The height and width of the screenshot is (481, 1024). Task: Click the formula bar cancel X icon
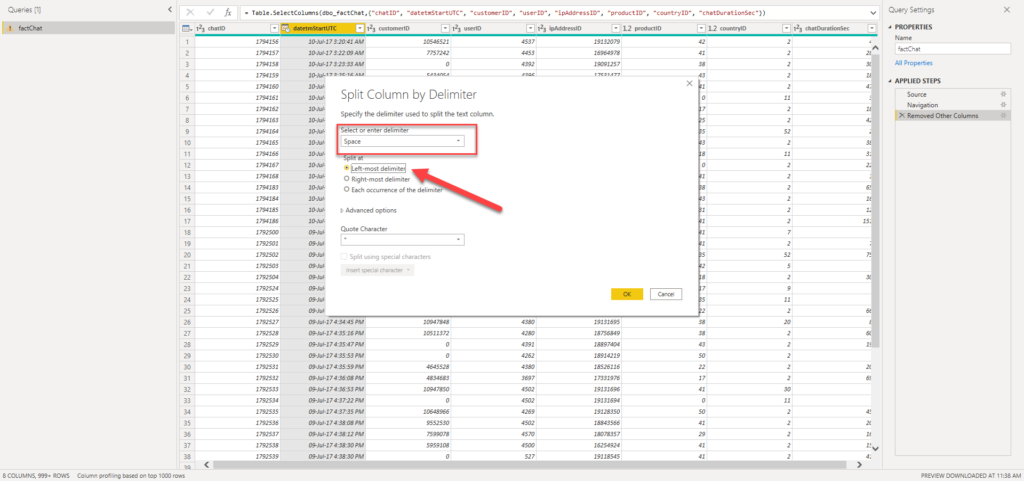coord(191,12)
